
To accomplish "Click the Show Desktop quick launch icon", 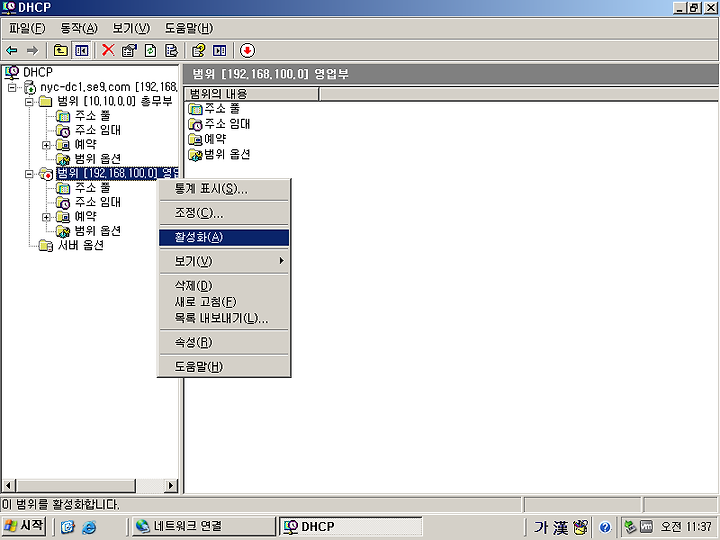I will pyautogui.click(x=68, y=527).
